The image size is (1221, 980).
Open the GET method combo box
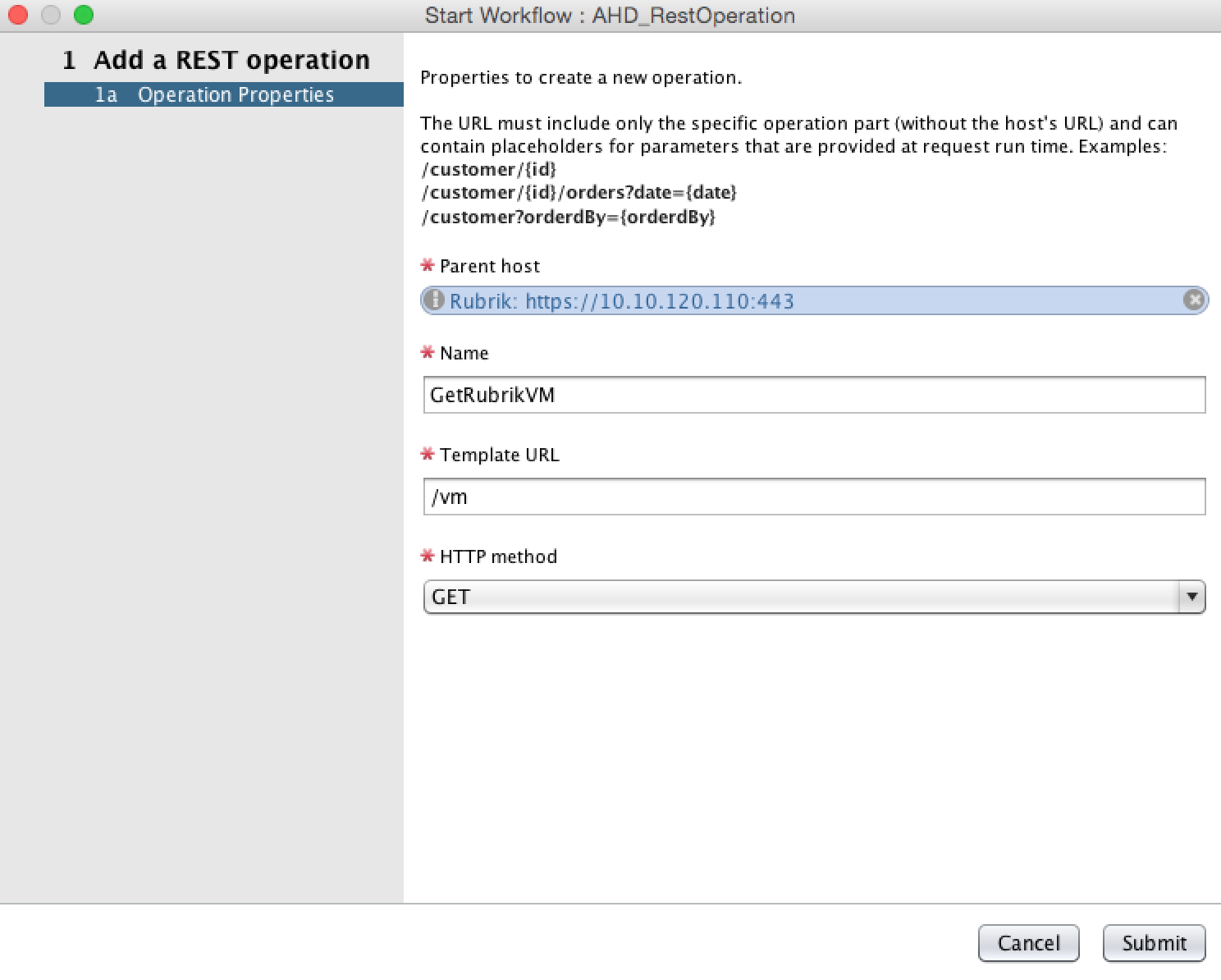(x=804, y=597)
